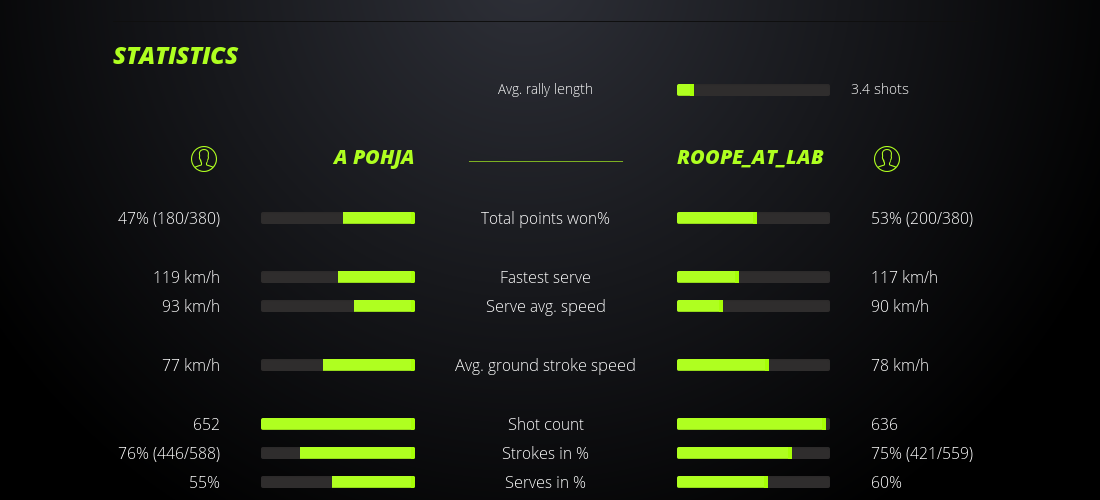
Task: Click the profile icon beside ROOPE_AT_LAB
Action: 886,158
